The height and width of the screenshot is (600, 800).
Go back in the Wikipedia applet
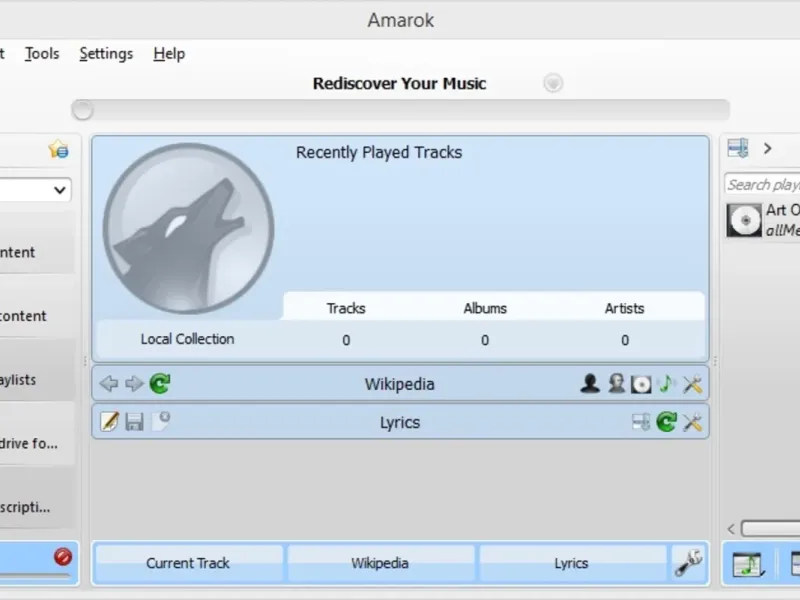[109, 383]
